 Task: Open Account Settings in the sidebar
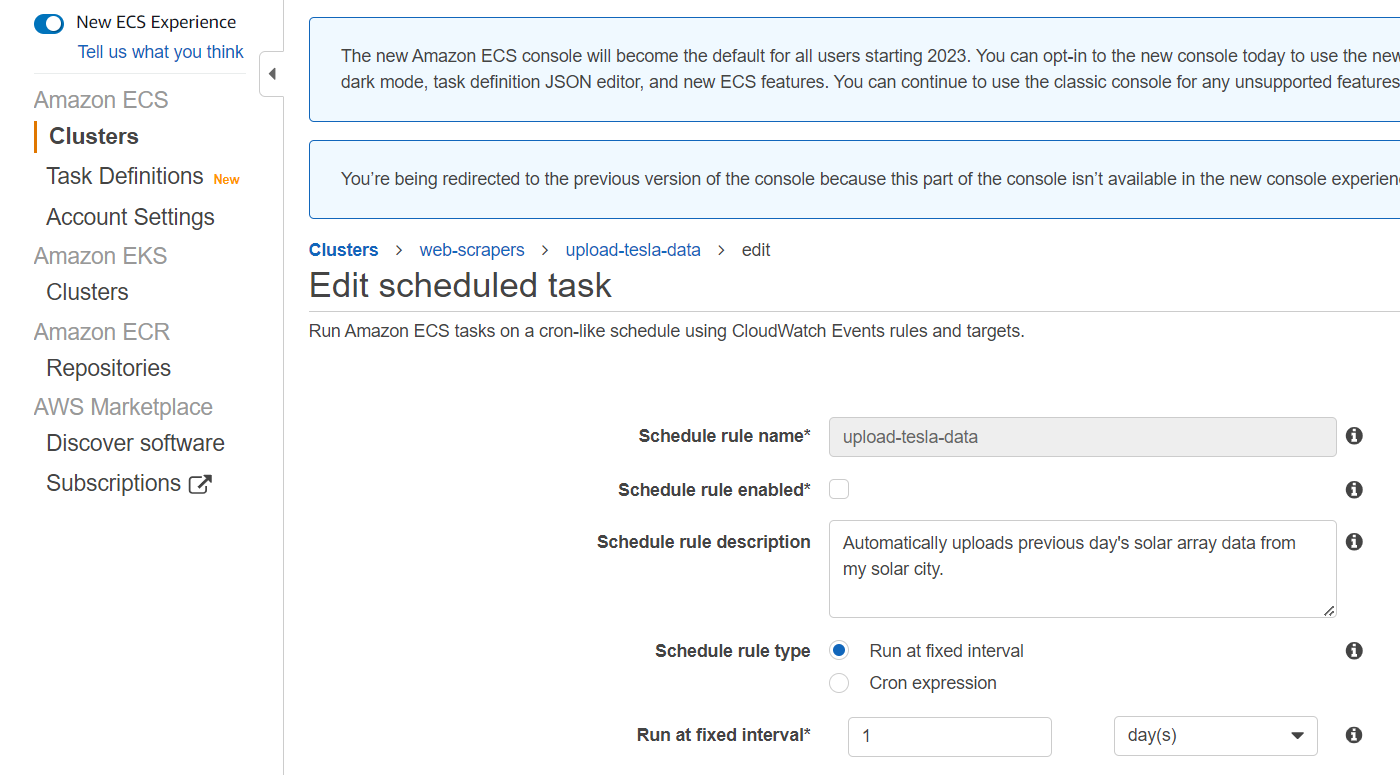point(130,217)
